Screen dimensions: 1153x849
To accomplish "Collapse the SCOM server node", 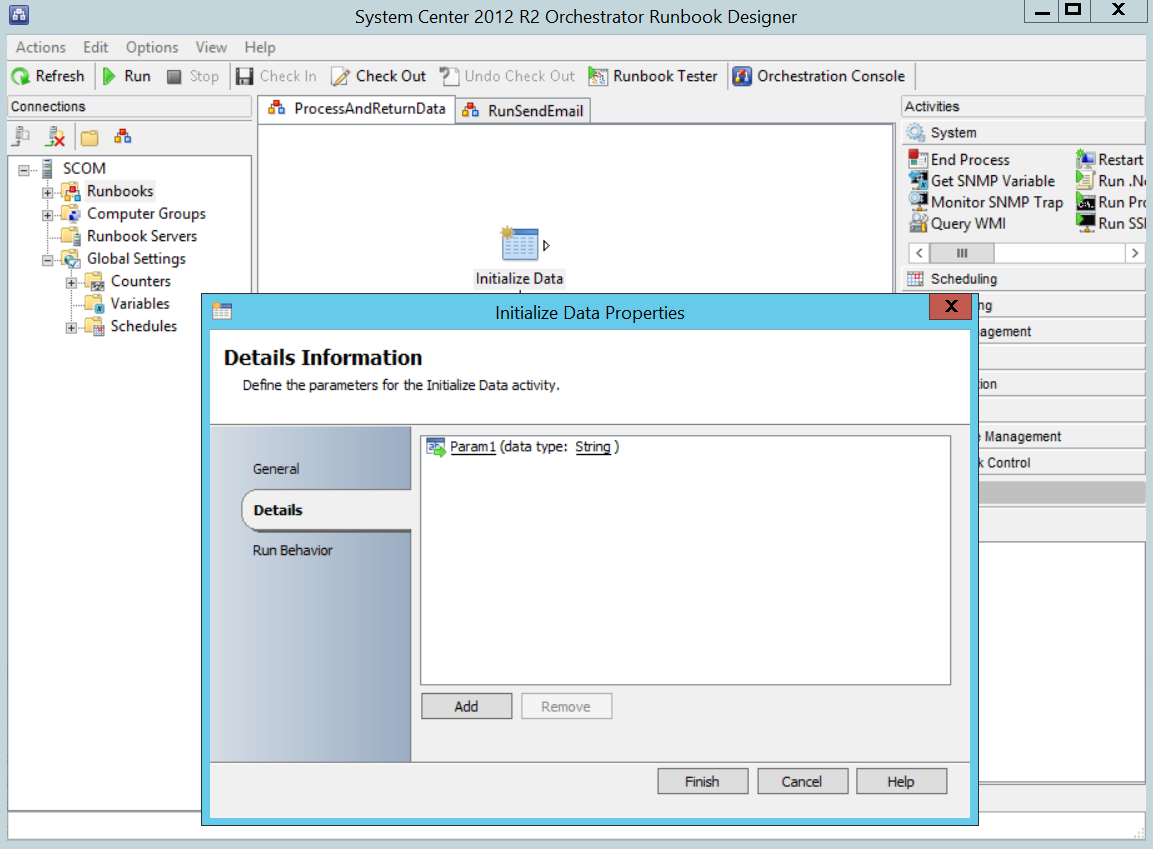I will coord(24,170).
